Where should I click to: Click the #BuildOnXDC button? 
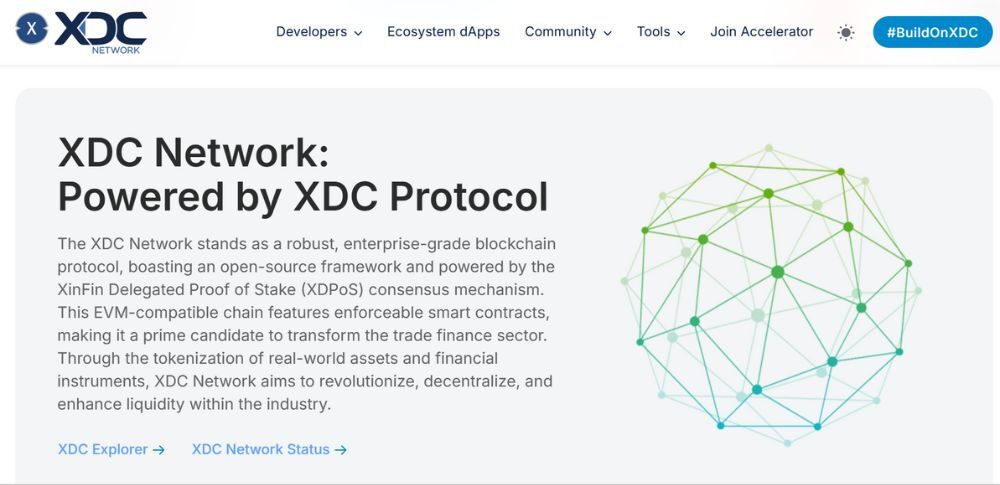[x=932, y=33]
